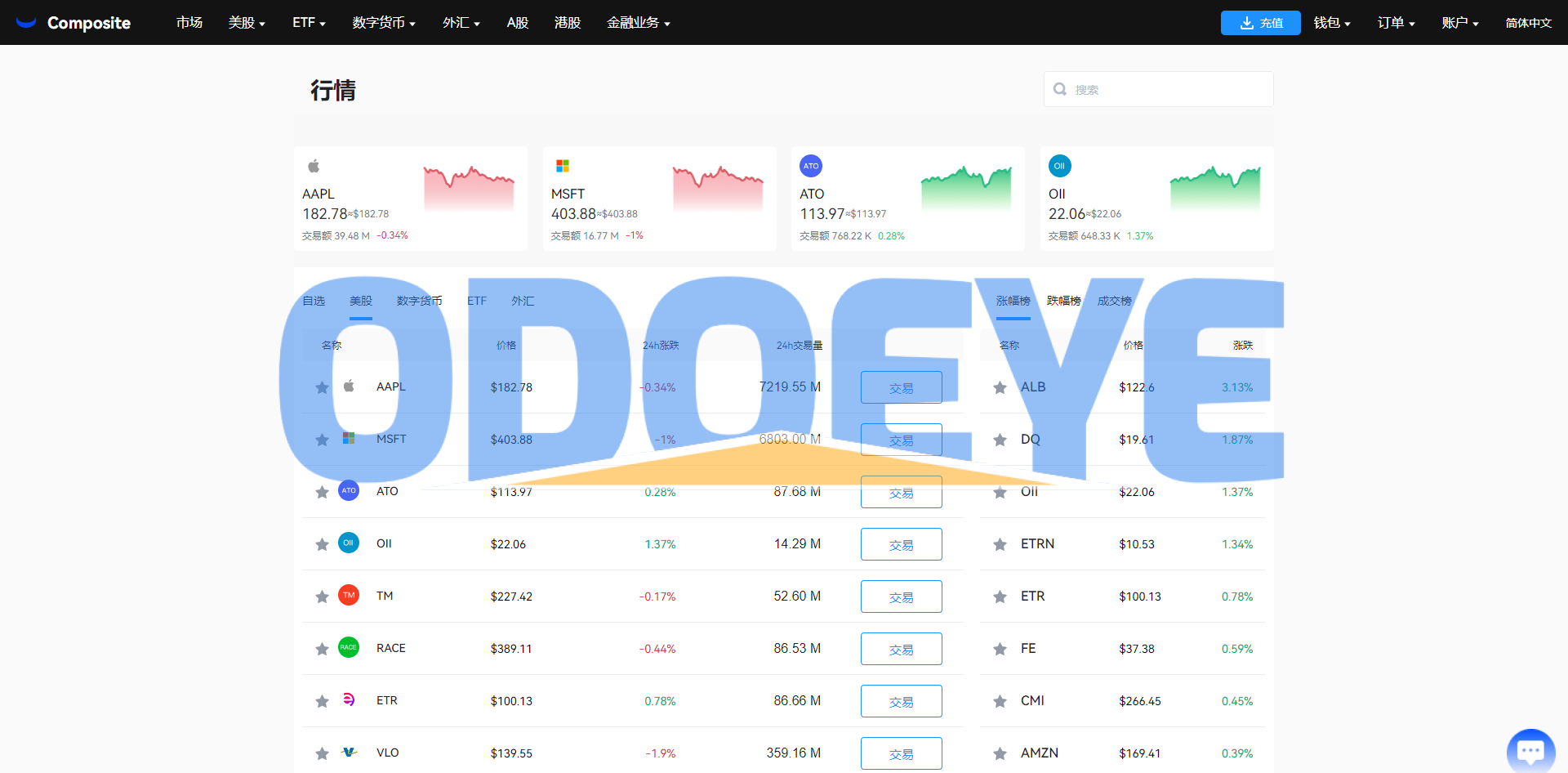Viewport: 1568px width, 773px height.
Task: Open the 简体中文 language selector
Action: [x=1529, y=23]
